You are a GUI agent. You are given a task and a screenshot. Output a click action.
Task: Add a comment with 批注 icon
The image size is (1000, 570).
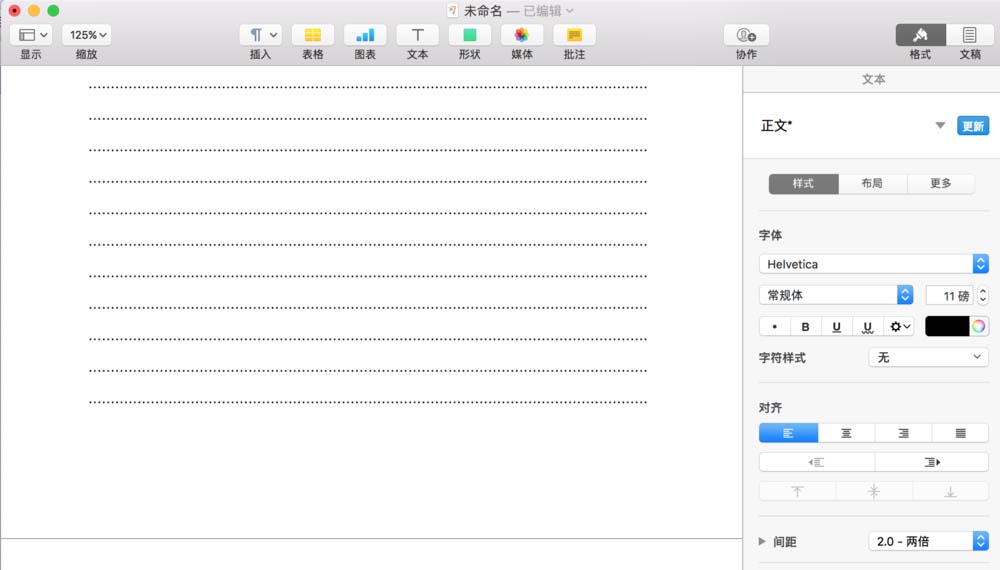click(x=574, y=35)
